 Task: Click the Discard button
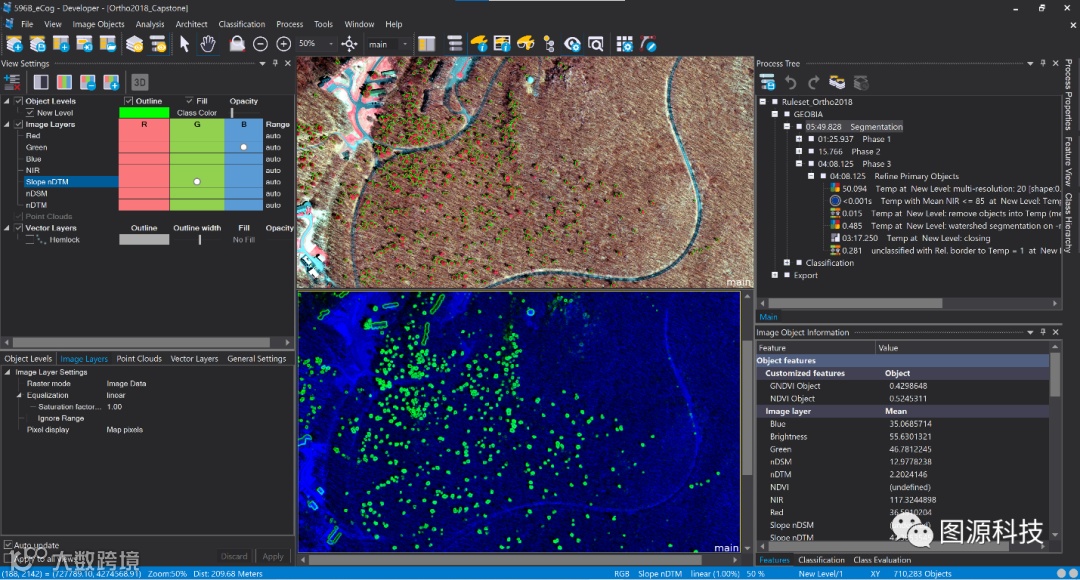pos(234,556)
